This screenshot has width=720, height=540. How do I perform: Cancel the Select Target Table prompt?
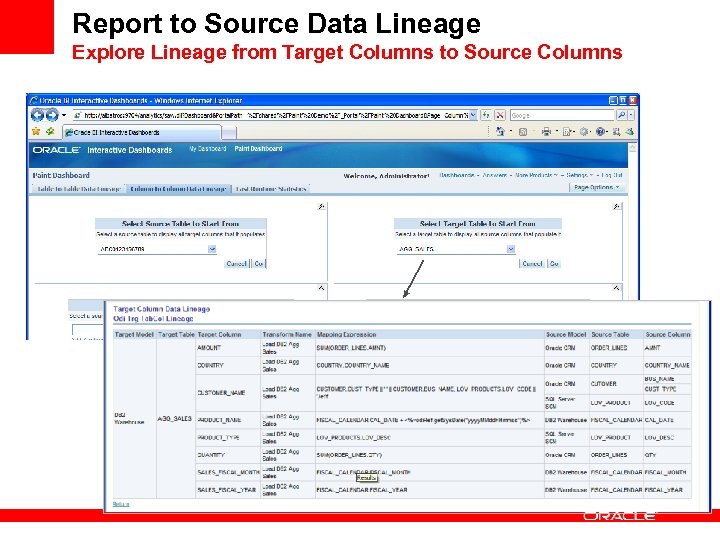(532, 264)
